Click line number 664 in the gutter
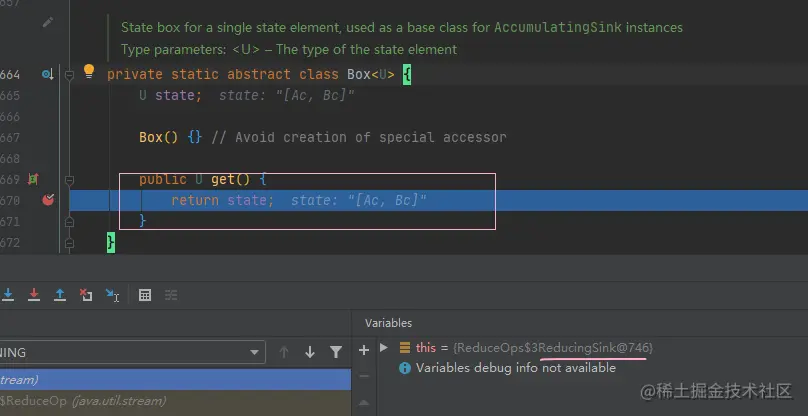 10,75
